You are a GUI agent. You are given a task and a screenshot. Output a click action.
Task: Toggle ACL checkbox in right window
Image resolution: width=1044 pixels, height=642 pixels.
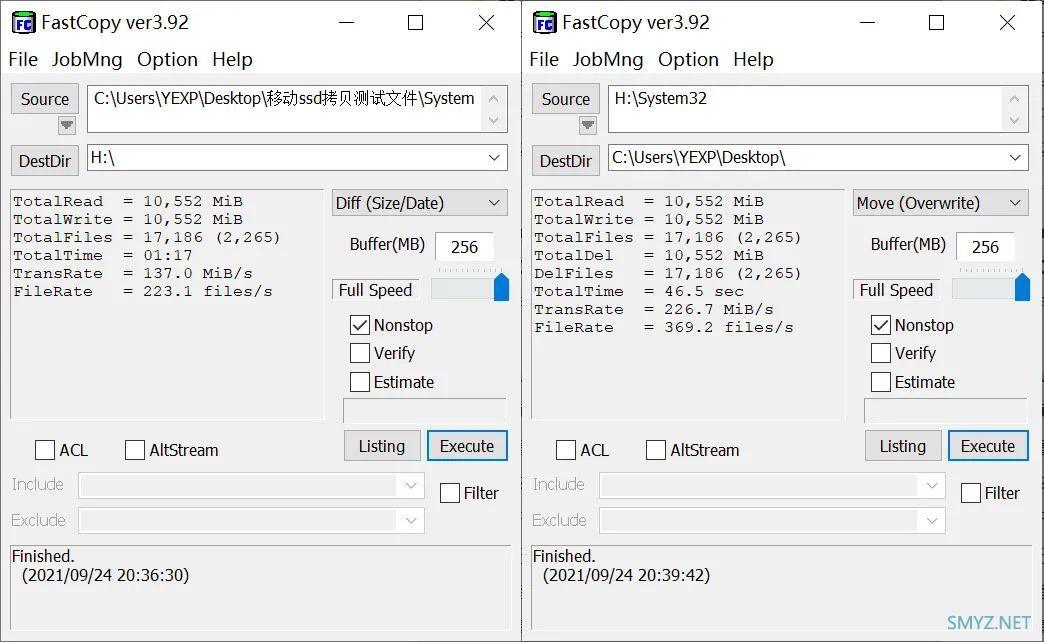pos(565,450)
